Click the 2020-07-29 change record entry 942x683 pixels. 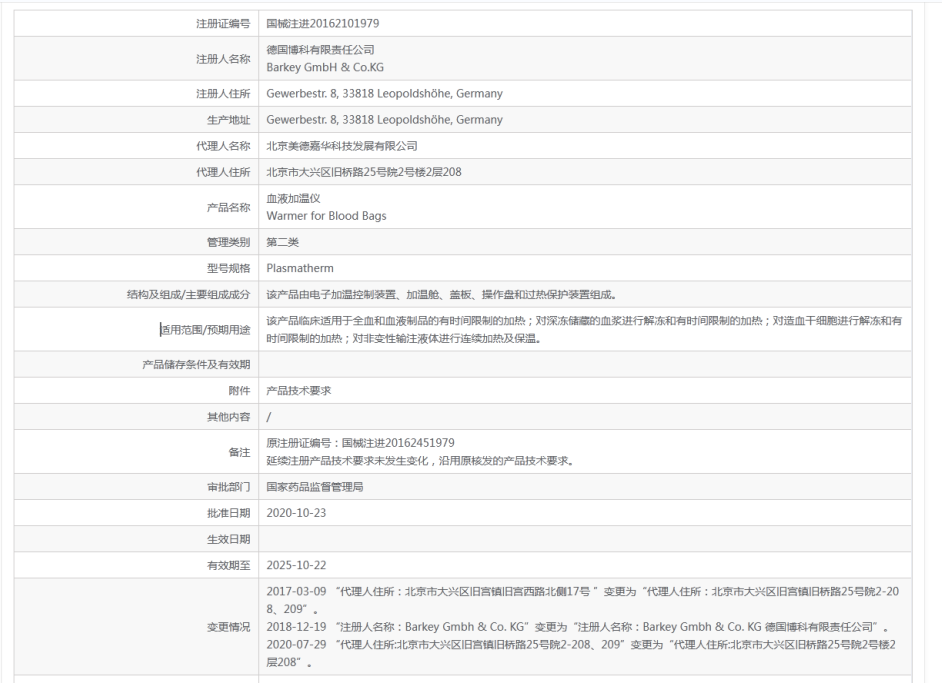(x=581, y=654)
